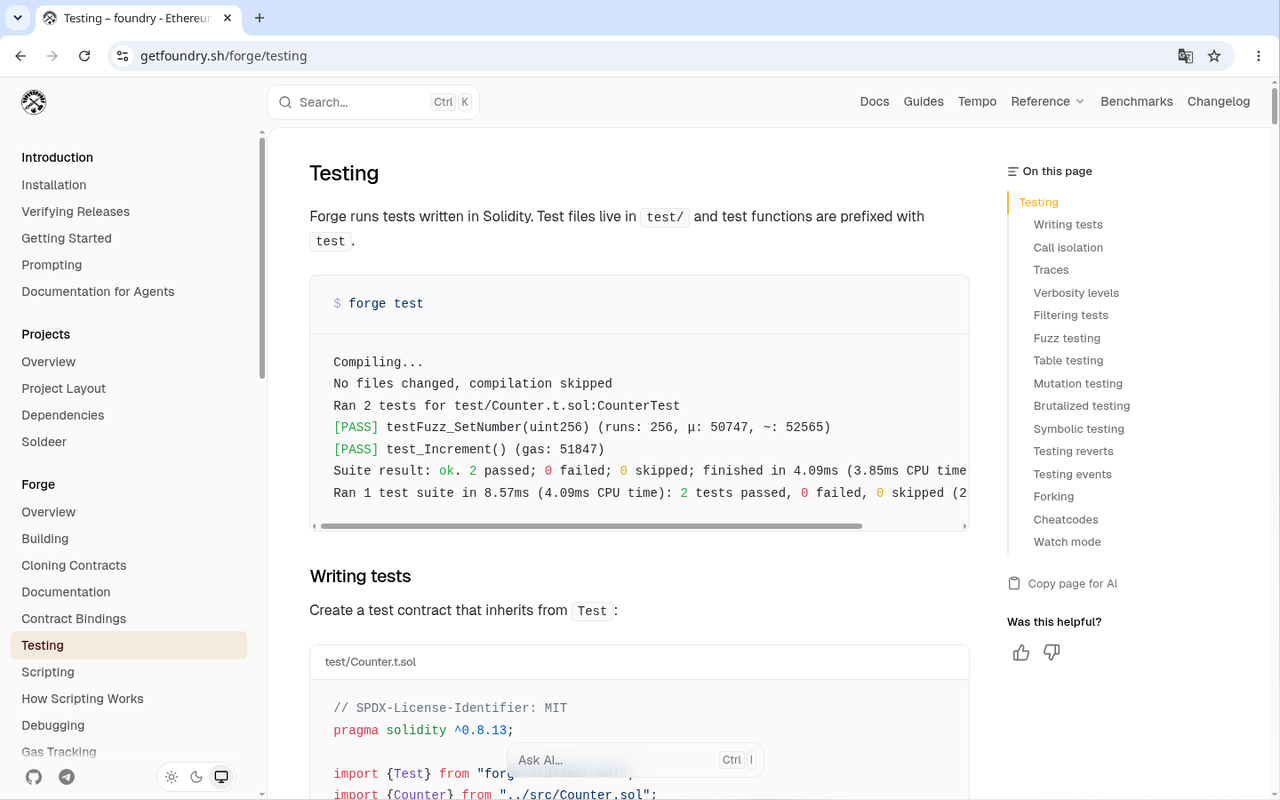Open the Benchmarks nav item
Viewport: 1280px width, 800px height.
point(1136,102)
